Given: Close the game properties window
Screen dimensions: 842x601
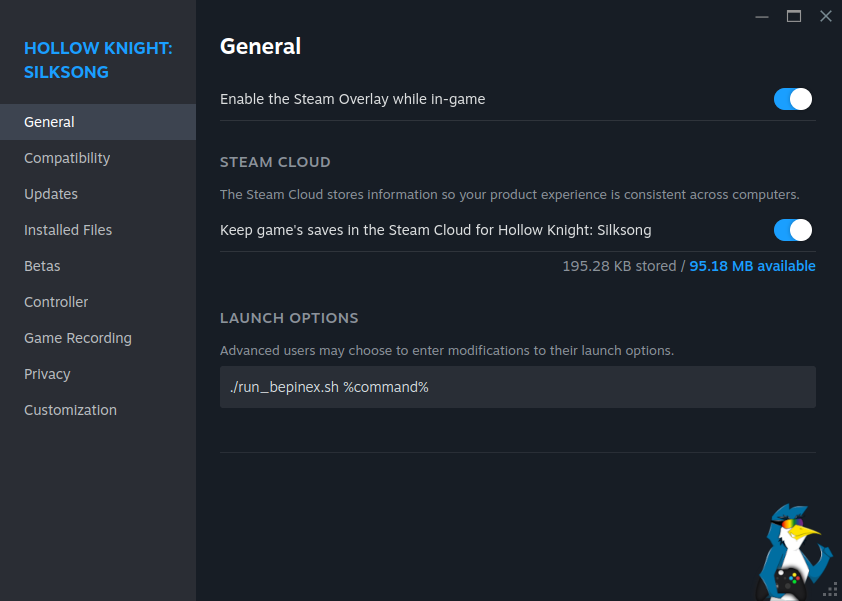Looking at the screenshot, I should pos(825,16).
